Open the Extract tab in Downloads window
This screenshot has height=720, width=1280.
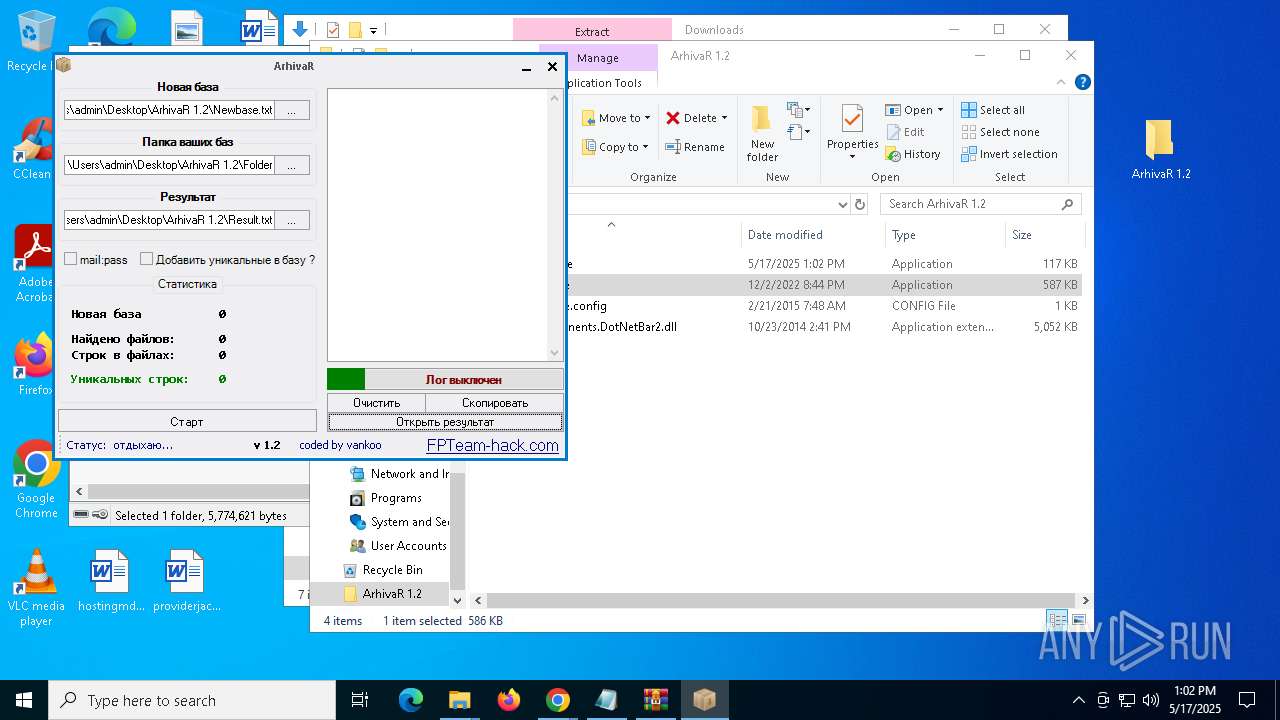pyautogui.click(x=592, y=31)
